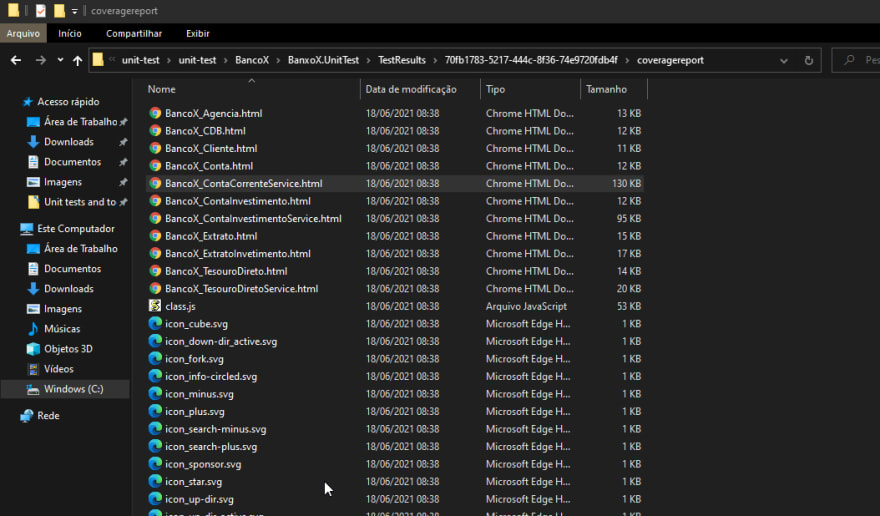Navigate to BancoX in address breadcrumb
The image size is (880, 516).
pos(252,60)
